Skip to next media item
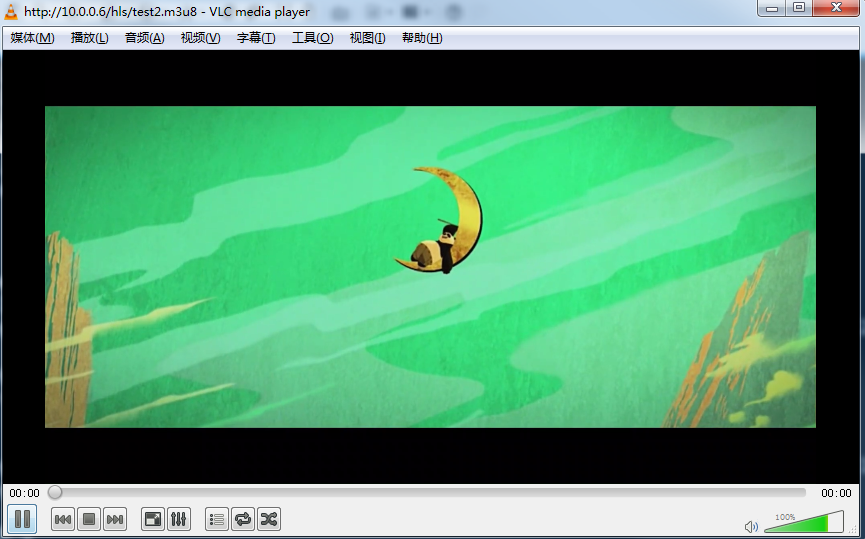Screen dimensions: 865x539 (115, 519)
